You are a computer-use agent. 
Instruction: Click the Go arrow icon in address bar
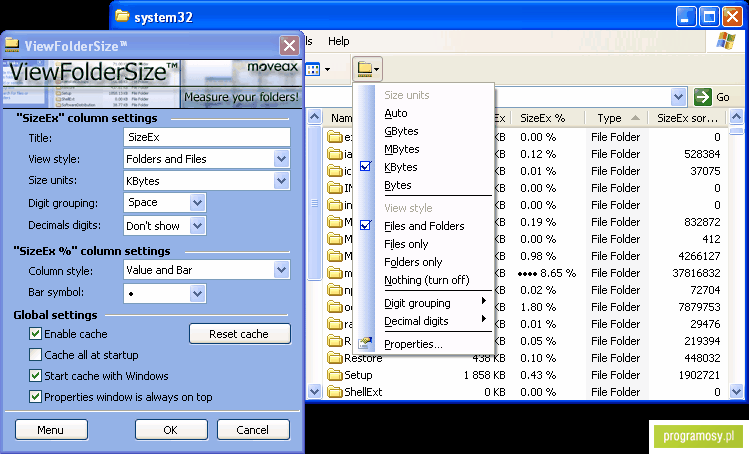(703, 97)
